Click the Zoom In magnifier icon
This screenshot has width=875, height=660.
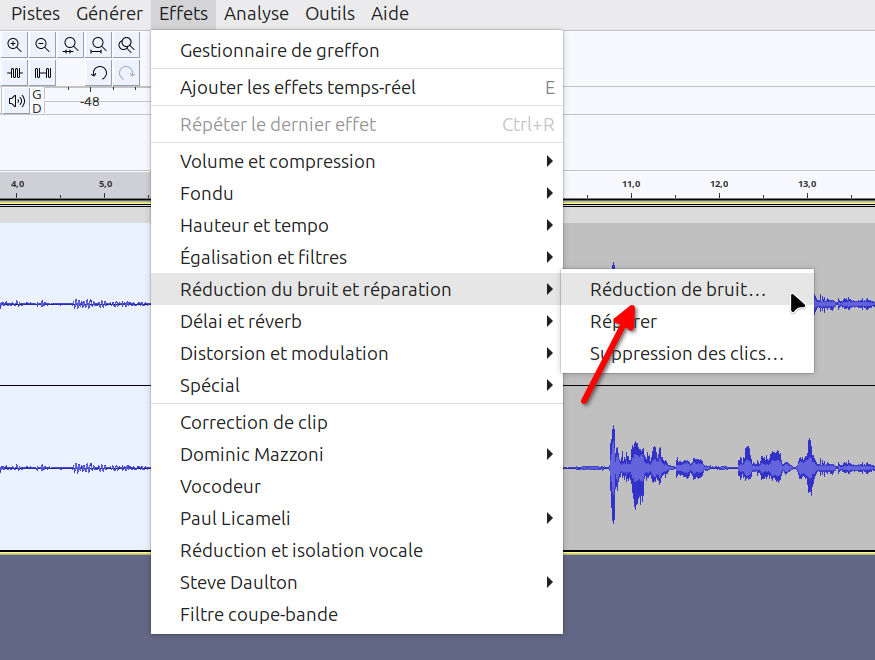coord(14,45)
